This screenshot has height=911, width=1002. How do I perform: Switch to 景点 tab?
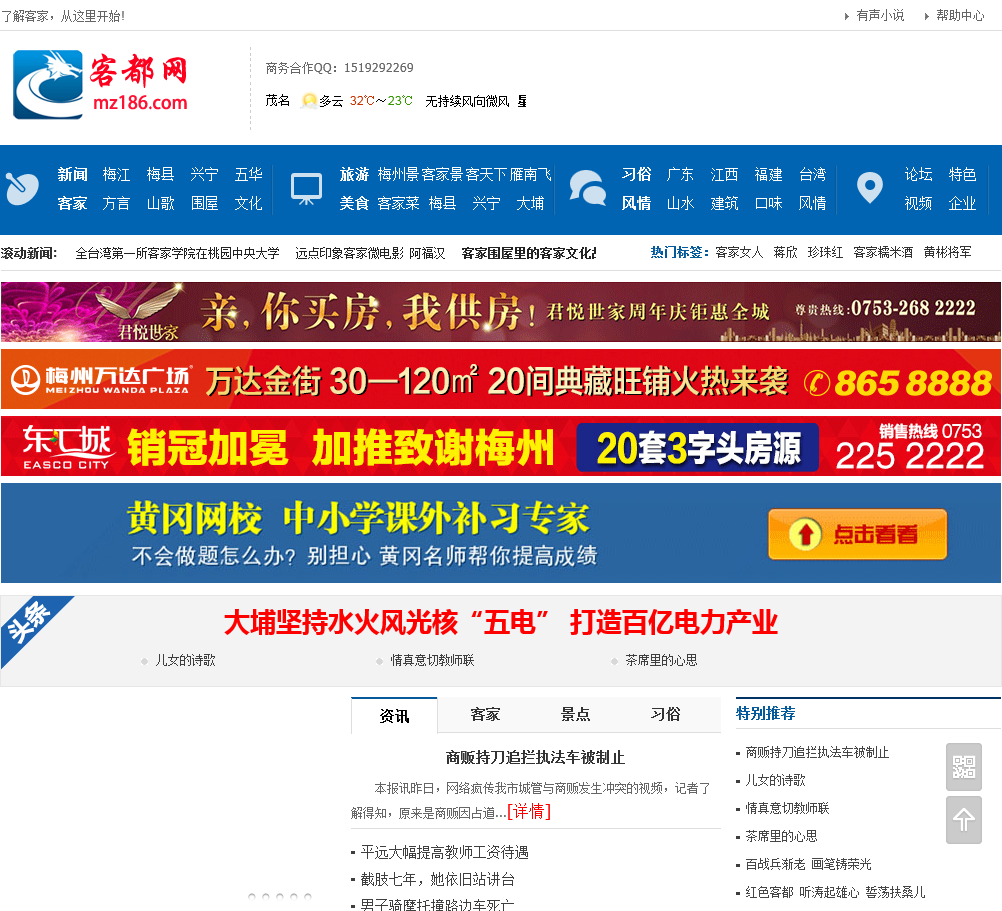pyautogui.click(x=575, y=714)
